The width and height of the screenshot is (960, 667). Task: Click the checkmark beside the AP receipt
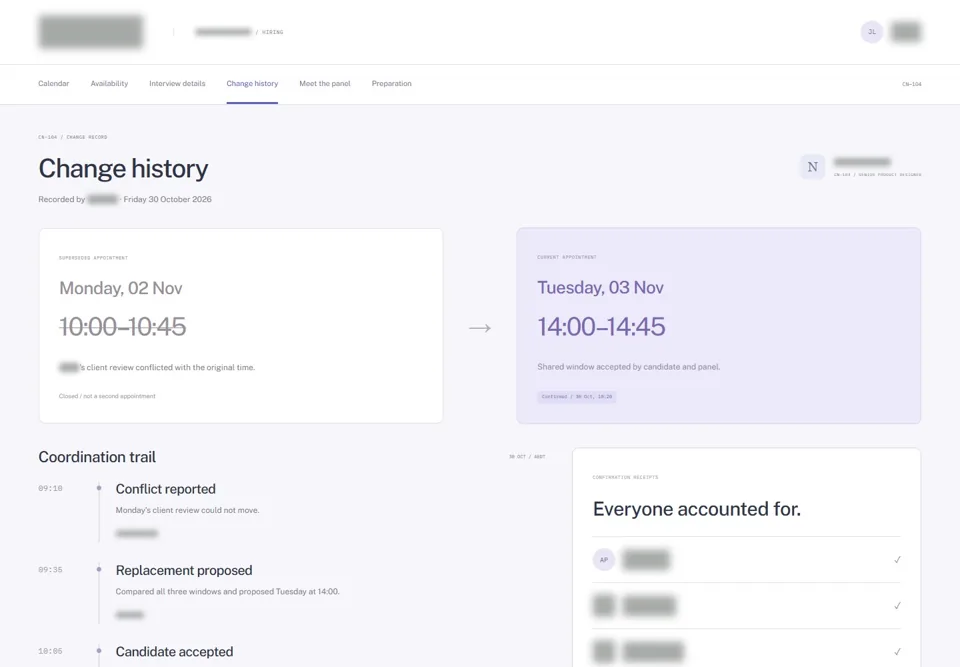point(897,559)
